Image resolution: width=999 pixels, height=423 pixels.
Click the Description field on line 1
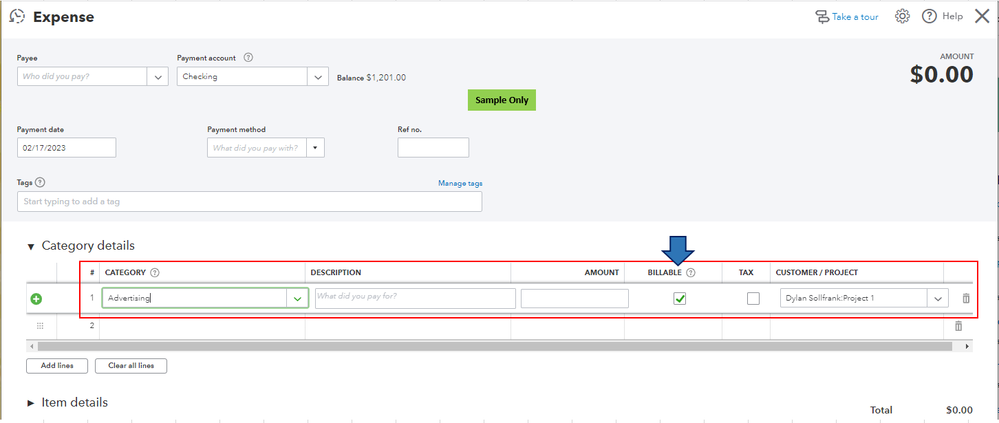[x=415, y=298]
